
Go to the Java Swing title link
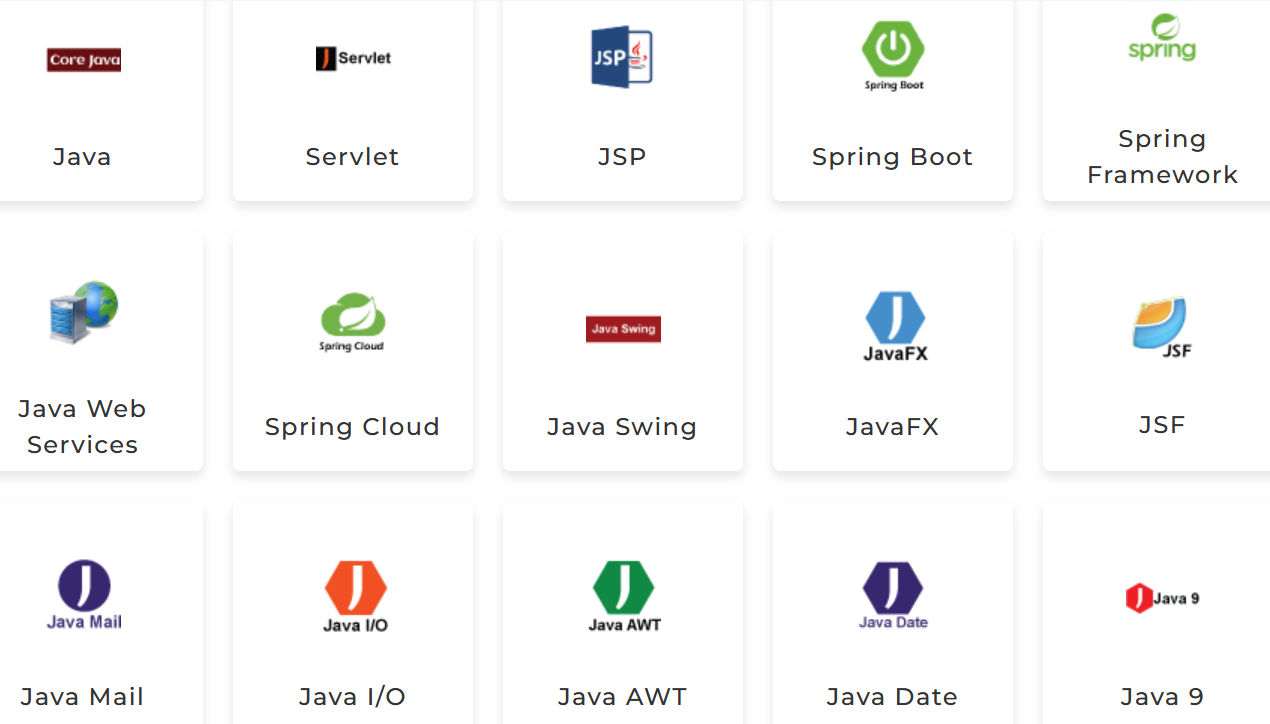[622, 427]
